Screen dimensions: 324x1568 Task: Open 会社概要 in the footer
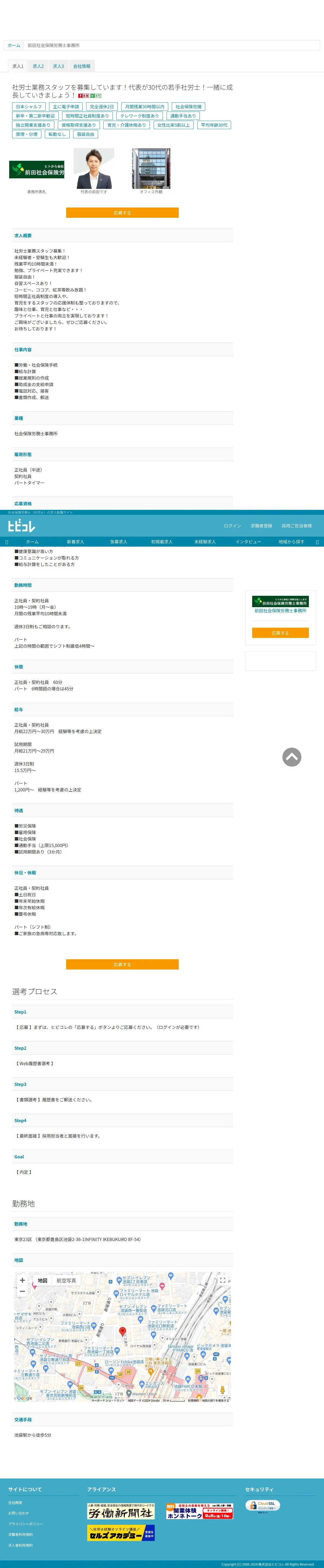15,1503
